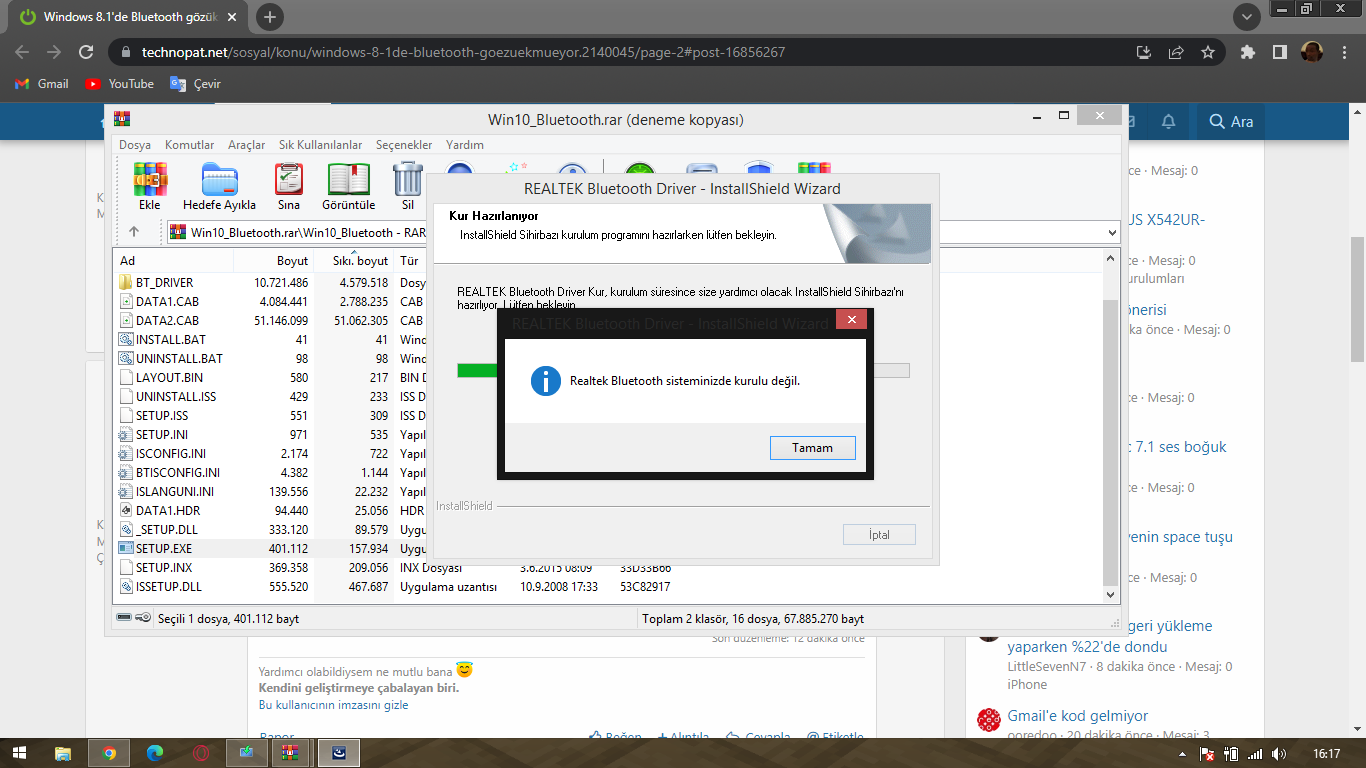Select the BT_DRIVER folder in the archive
This screenshot has width=1366, height=768.
pyautogui.click(x=165, y=283)
